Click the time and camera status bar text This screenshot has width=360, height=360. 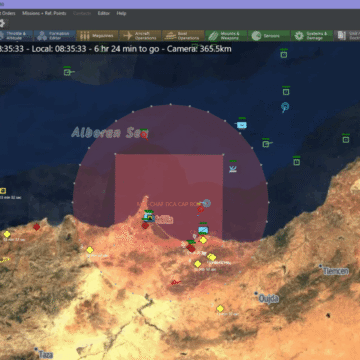pos(116,49)
